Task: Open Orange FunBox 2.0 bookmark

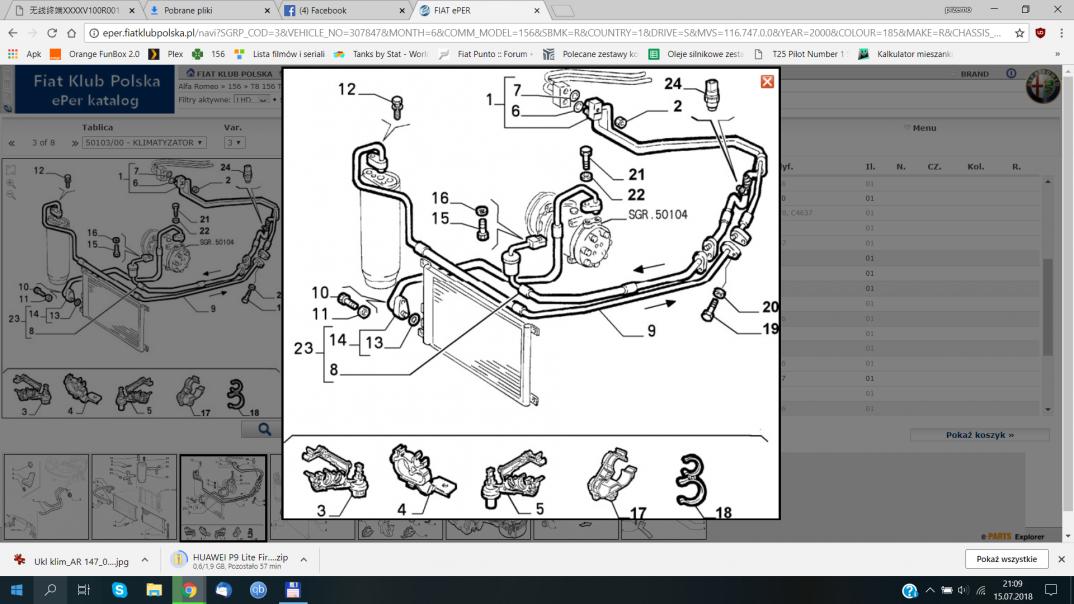Action: coord(95,53)
